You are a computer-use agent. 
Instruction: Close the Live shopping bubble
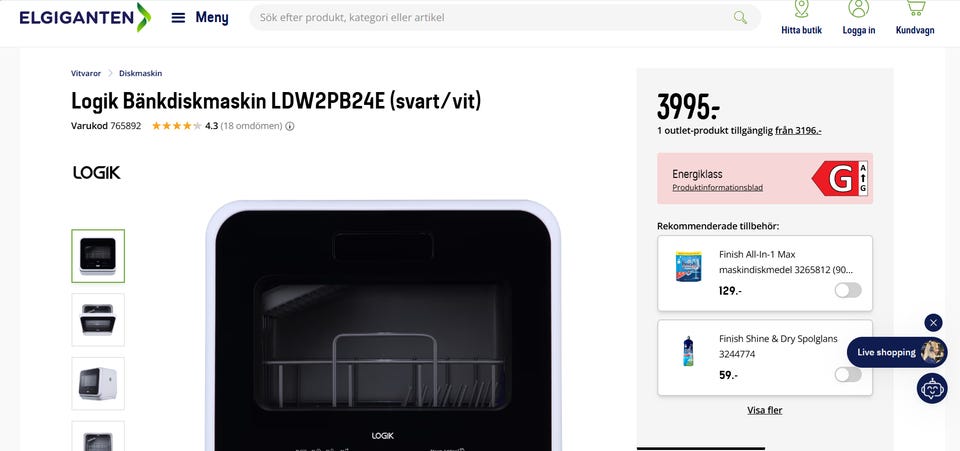tap(933, 322)
